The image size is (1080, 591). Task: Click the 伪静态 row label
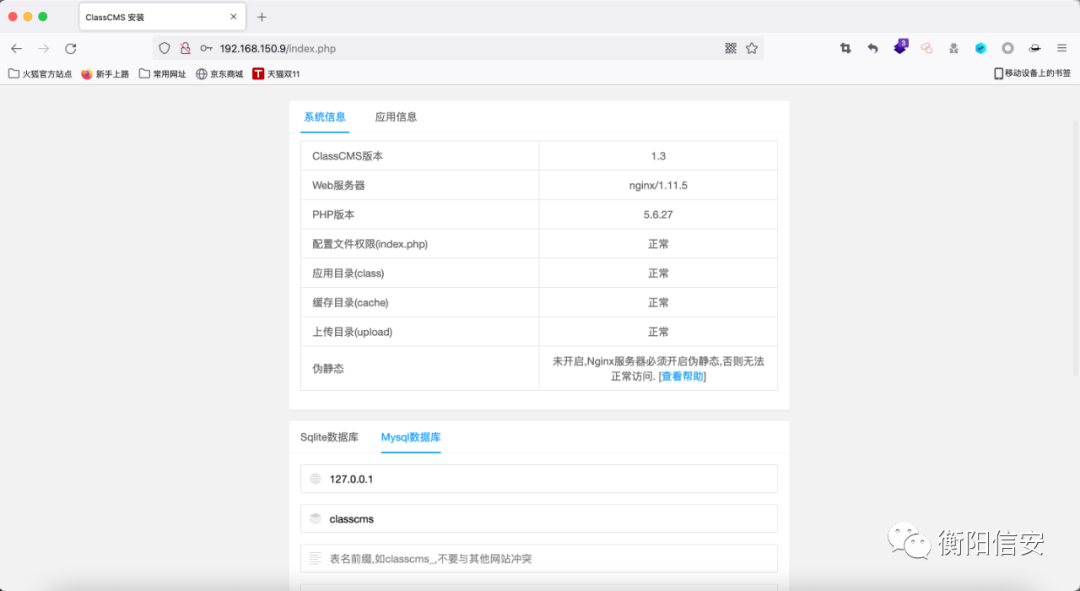pos(328,369)
